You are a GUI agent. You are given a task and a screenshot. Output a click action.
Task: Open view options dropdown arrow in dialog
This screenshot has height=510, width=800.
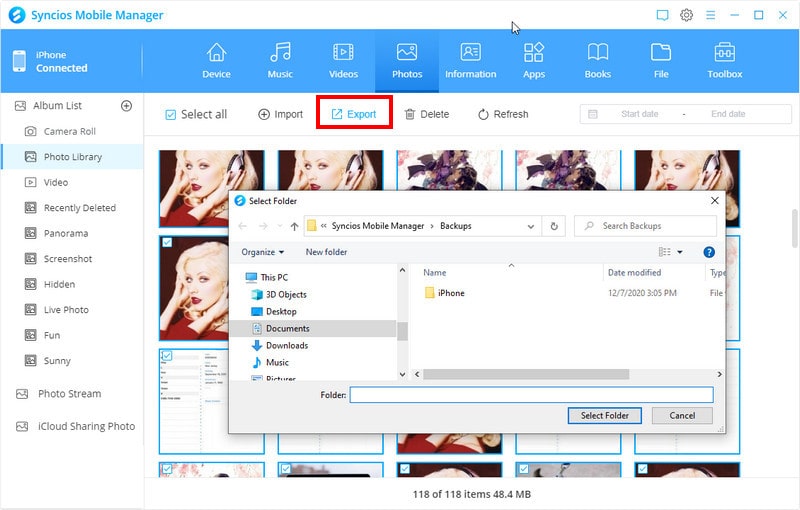pos(680,252)
